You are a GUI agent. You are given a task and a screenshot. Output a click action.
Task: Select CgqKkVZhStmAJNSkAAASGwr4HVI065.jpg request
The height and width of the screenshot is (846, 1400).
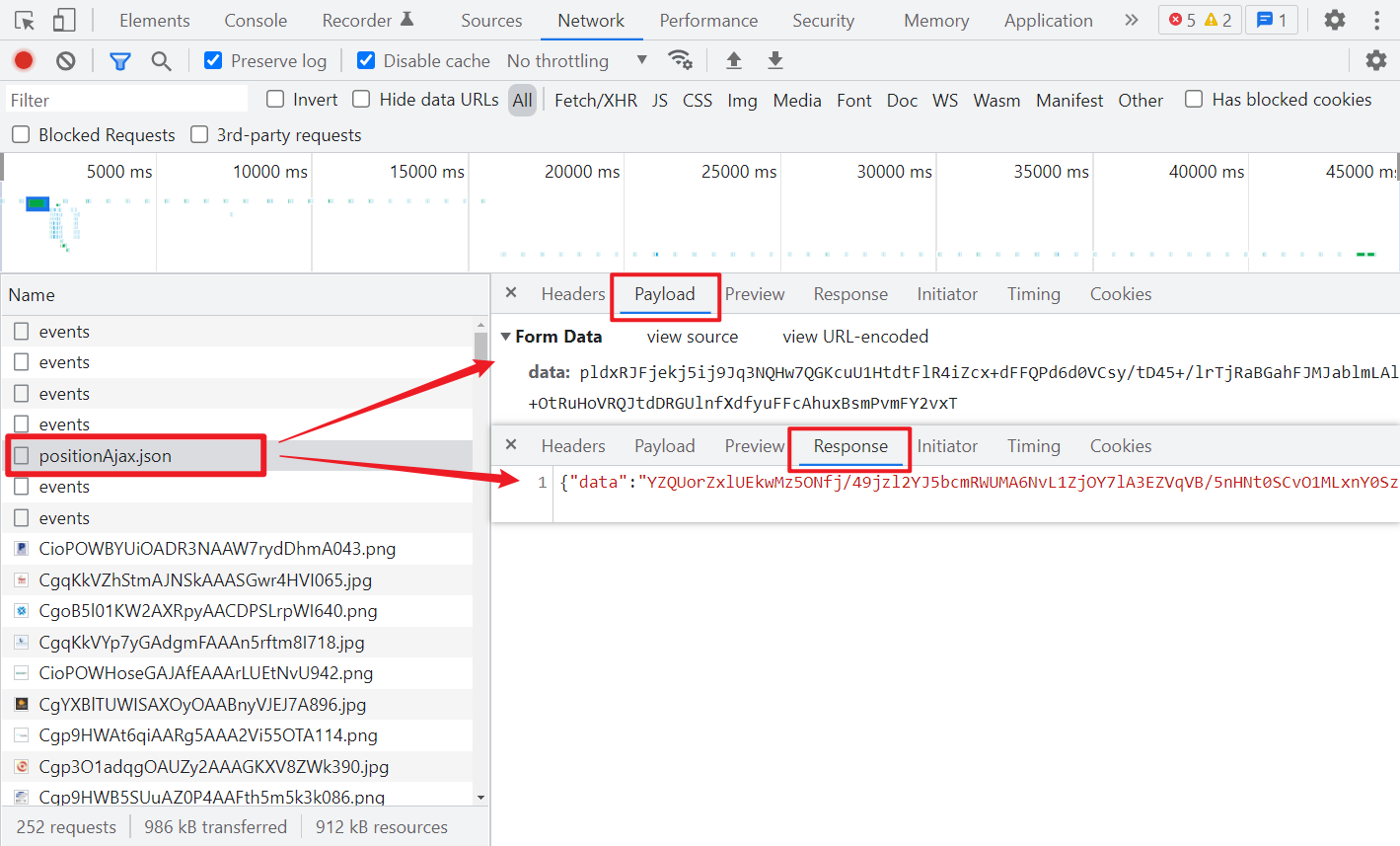[205, 580]
